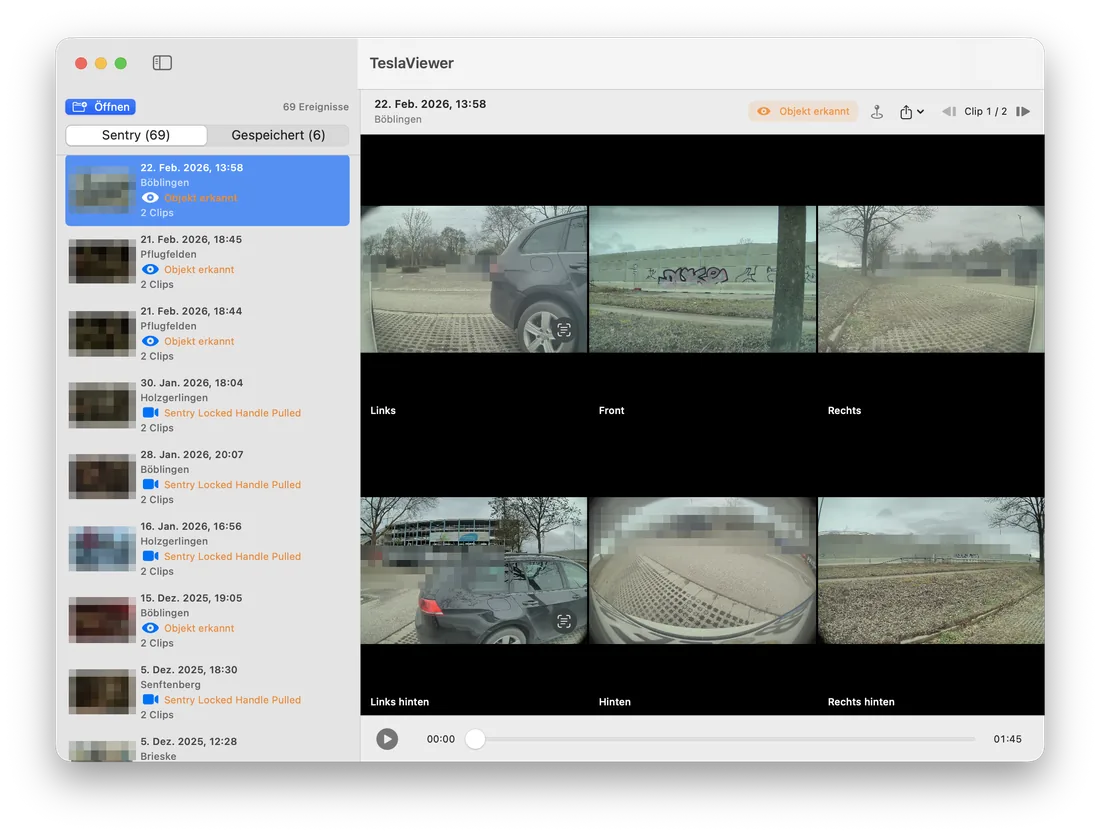The image size is (1100, 835).
Task: Select the 28. Jan. 2026, 20:07 event
Action: [x=207, y=476]
